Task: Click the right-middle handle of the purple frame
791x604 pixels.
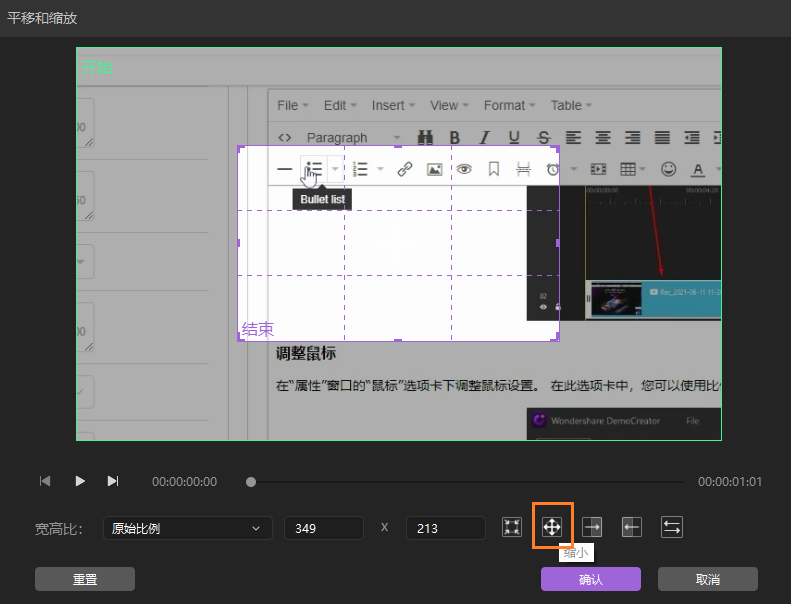Action: click(x=558, y=243)
